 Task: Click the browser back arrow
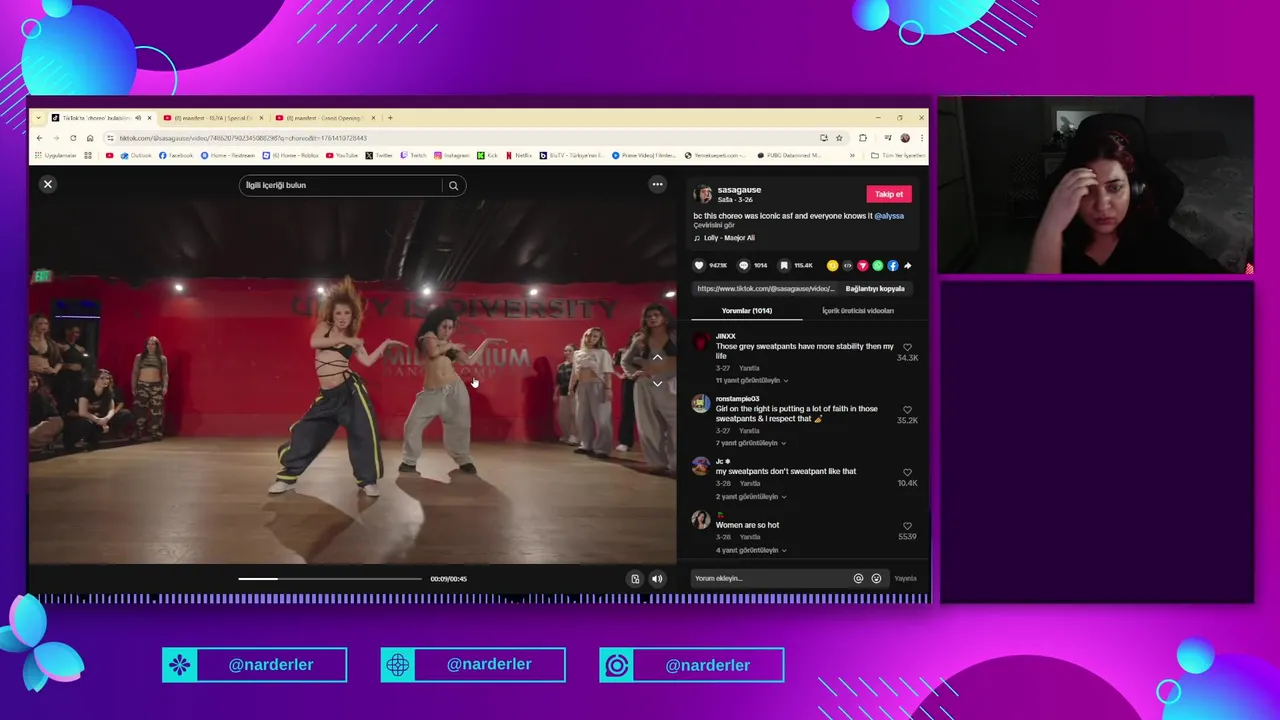[x=39, y=138]
